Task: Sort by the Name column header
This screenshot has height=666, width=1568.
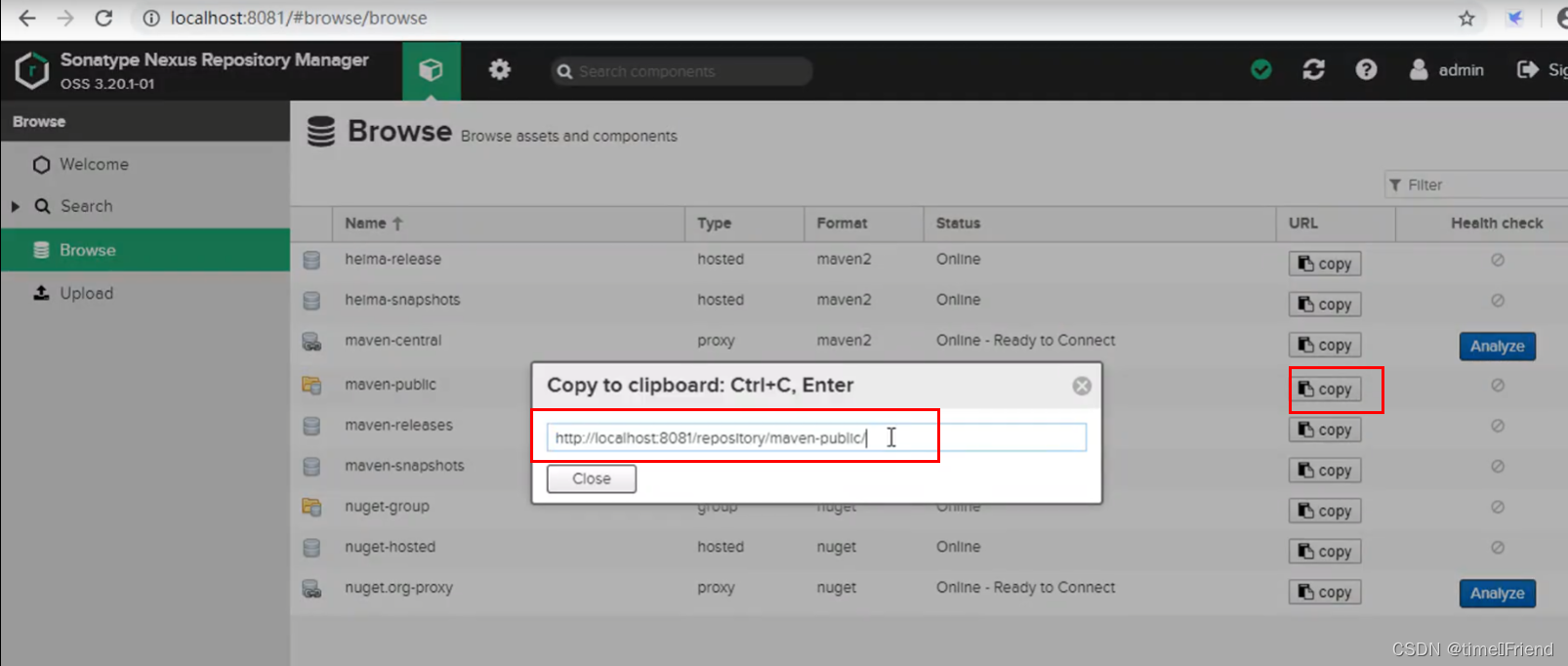Action: [x=508, y=223]
